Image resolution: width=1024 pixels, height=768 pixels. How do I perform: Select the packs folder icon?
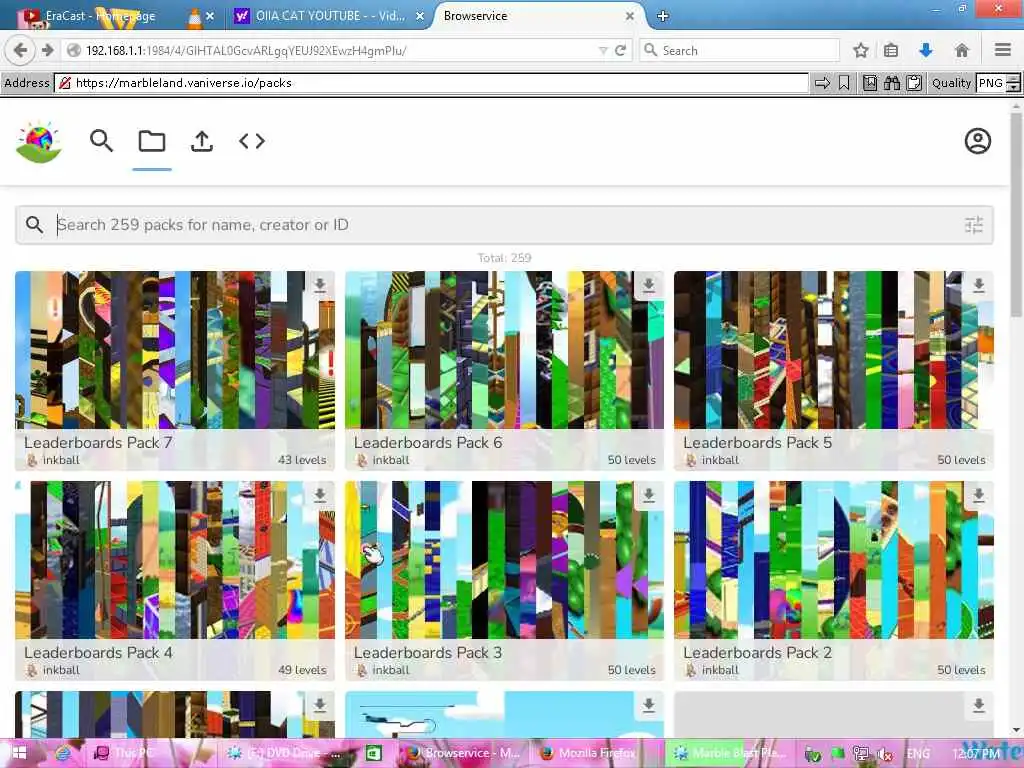[x=152, y=140]
